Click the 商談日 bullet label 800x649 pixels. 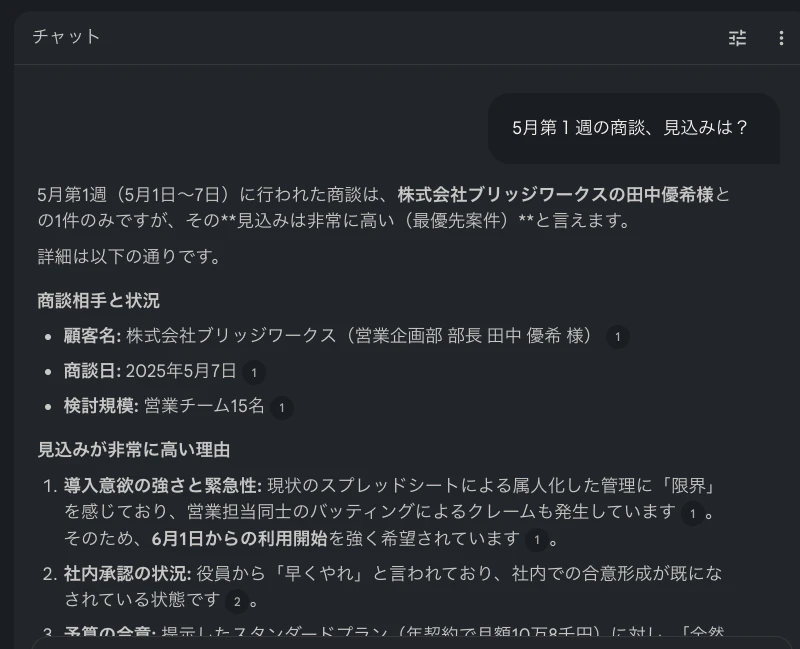(x=92, y=371)
